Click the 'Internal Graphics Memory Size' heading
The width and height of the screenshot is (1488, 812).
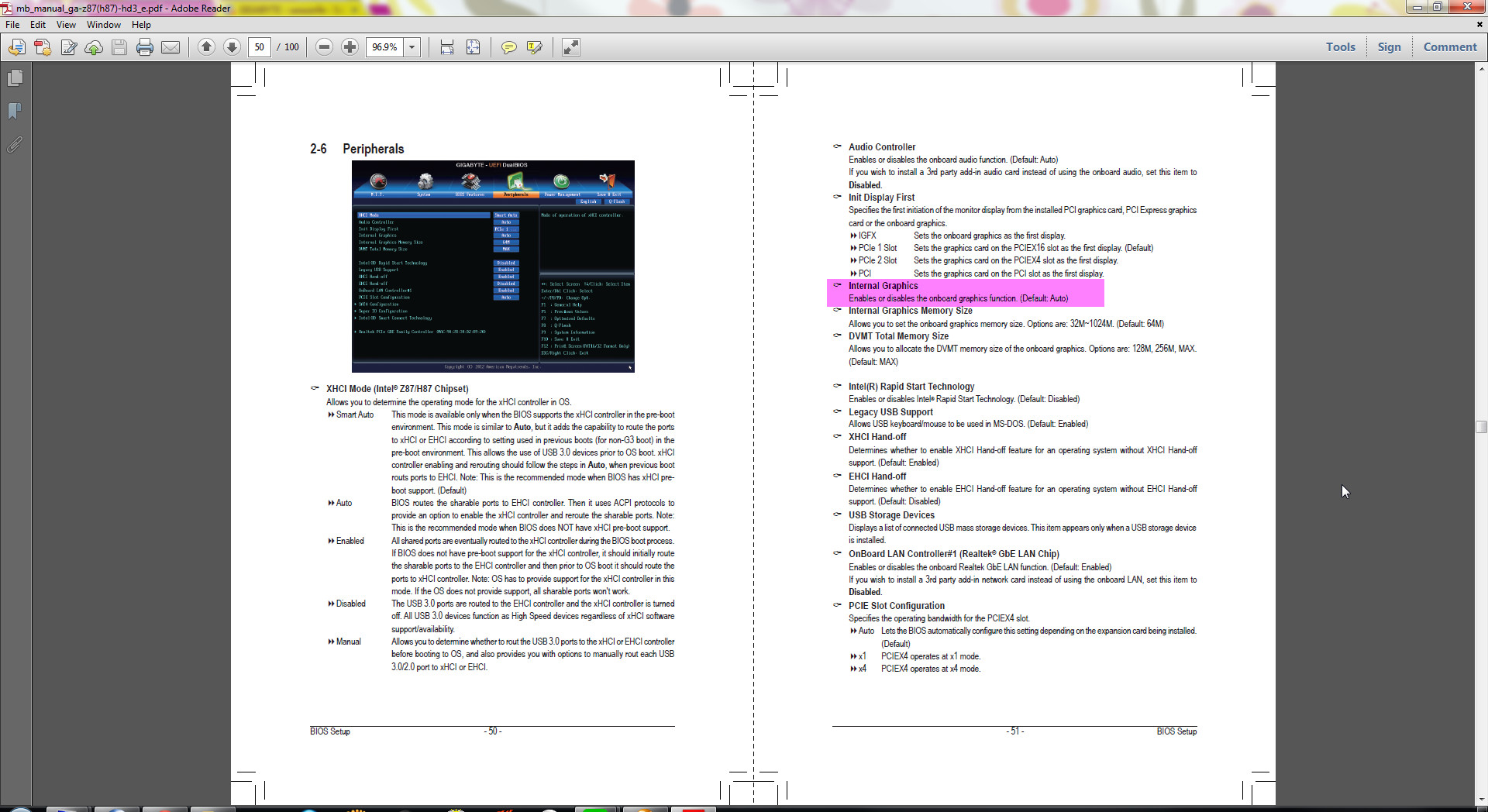910,311
